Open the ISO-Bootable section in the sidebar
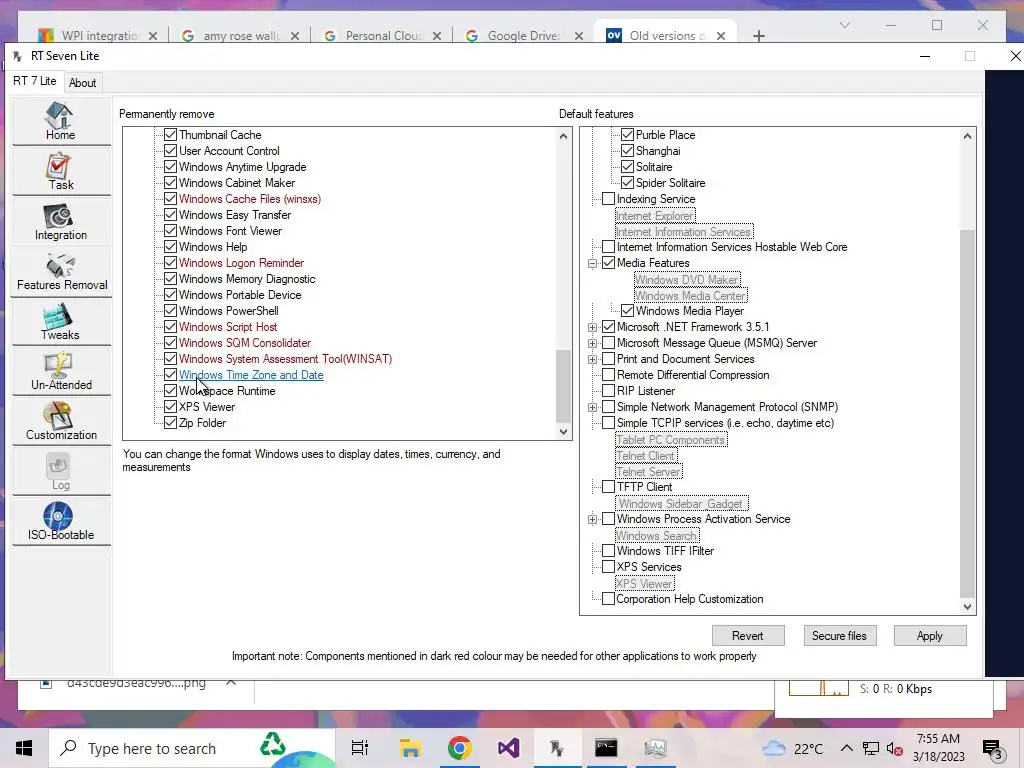Screen dimensions: 1024x768 coord(61,522)
